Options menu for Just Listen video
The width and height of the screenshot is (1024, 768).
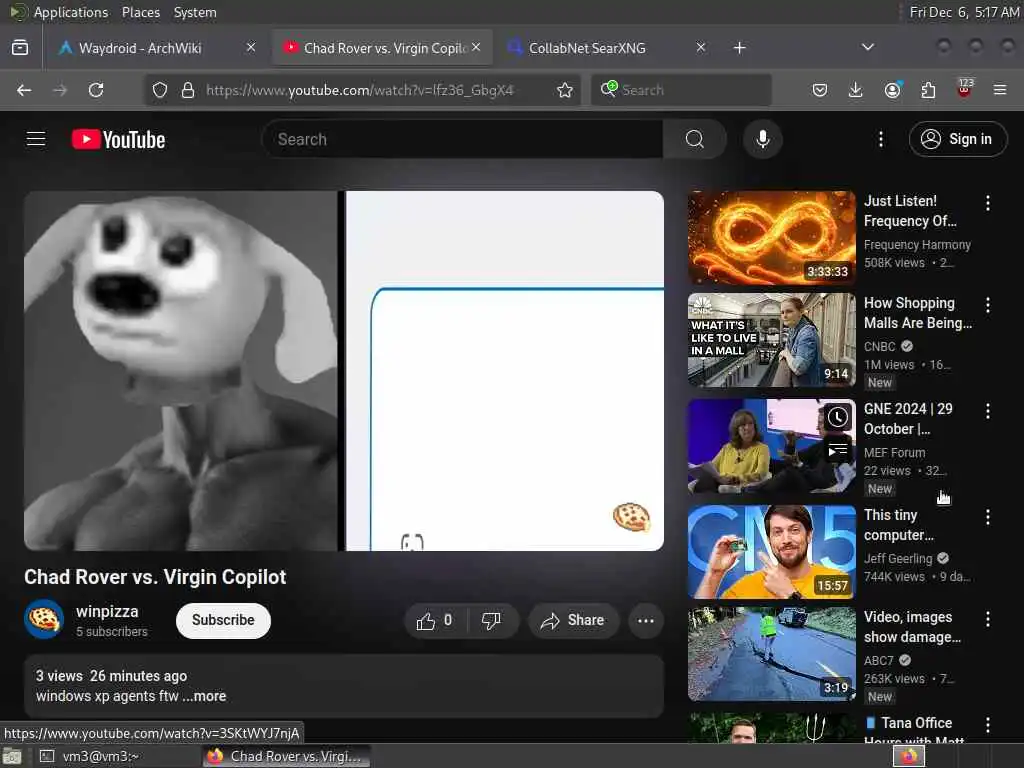[987, 203]
